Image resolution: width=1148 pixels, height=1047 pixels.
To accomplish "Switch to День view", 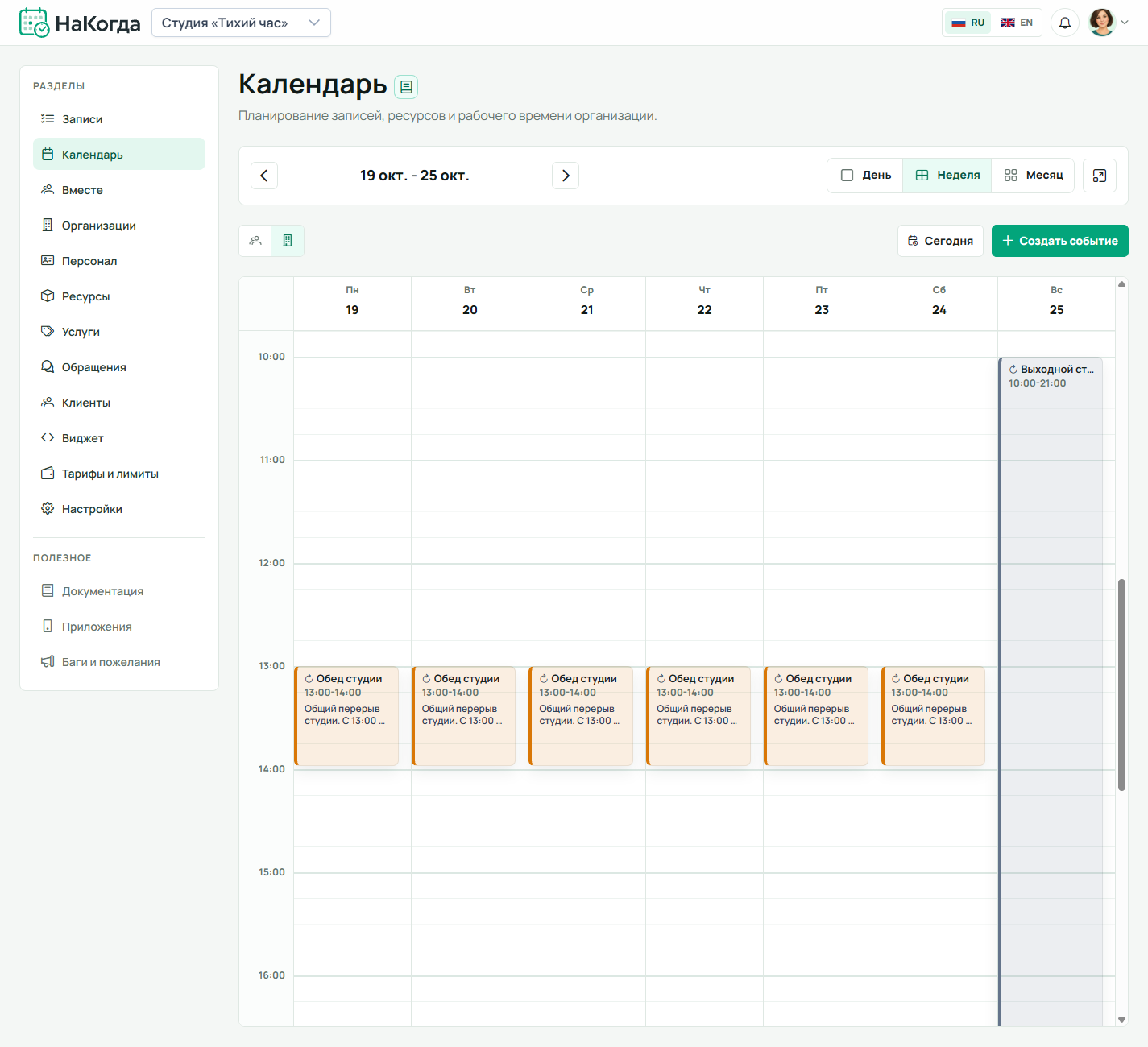I will coord(865,176).
